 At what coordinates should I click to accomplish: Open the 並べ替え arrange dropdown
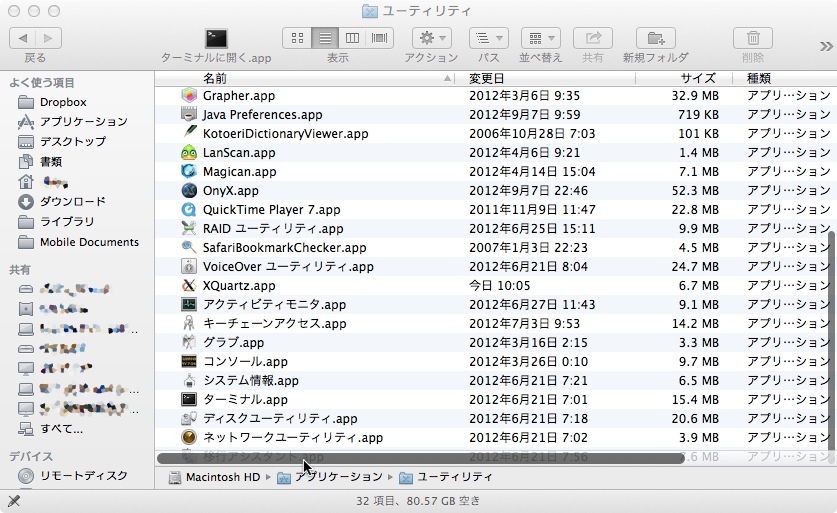coord(540,38)
